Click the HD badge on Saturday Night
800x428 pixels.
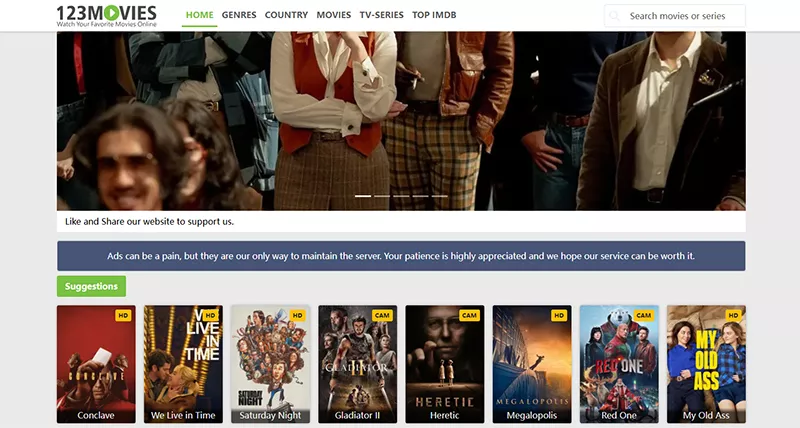(x=297, y=316)
